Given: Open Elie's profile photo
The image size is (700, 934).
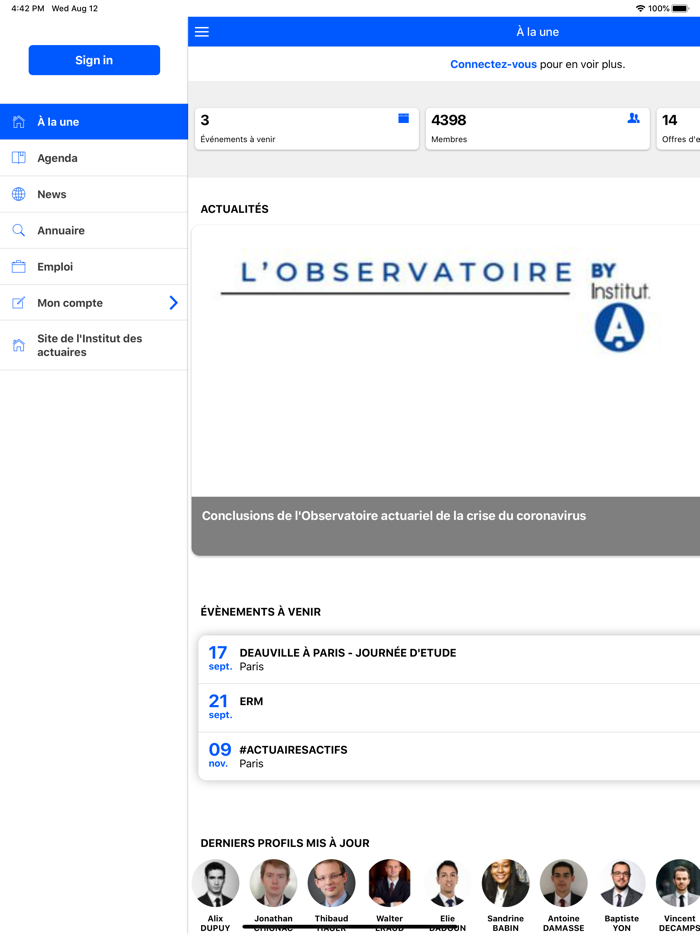Looking at the screenshot, I should (x=447, y=883).
